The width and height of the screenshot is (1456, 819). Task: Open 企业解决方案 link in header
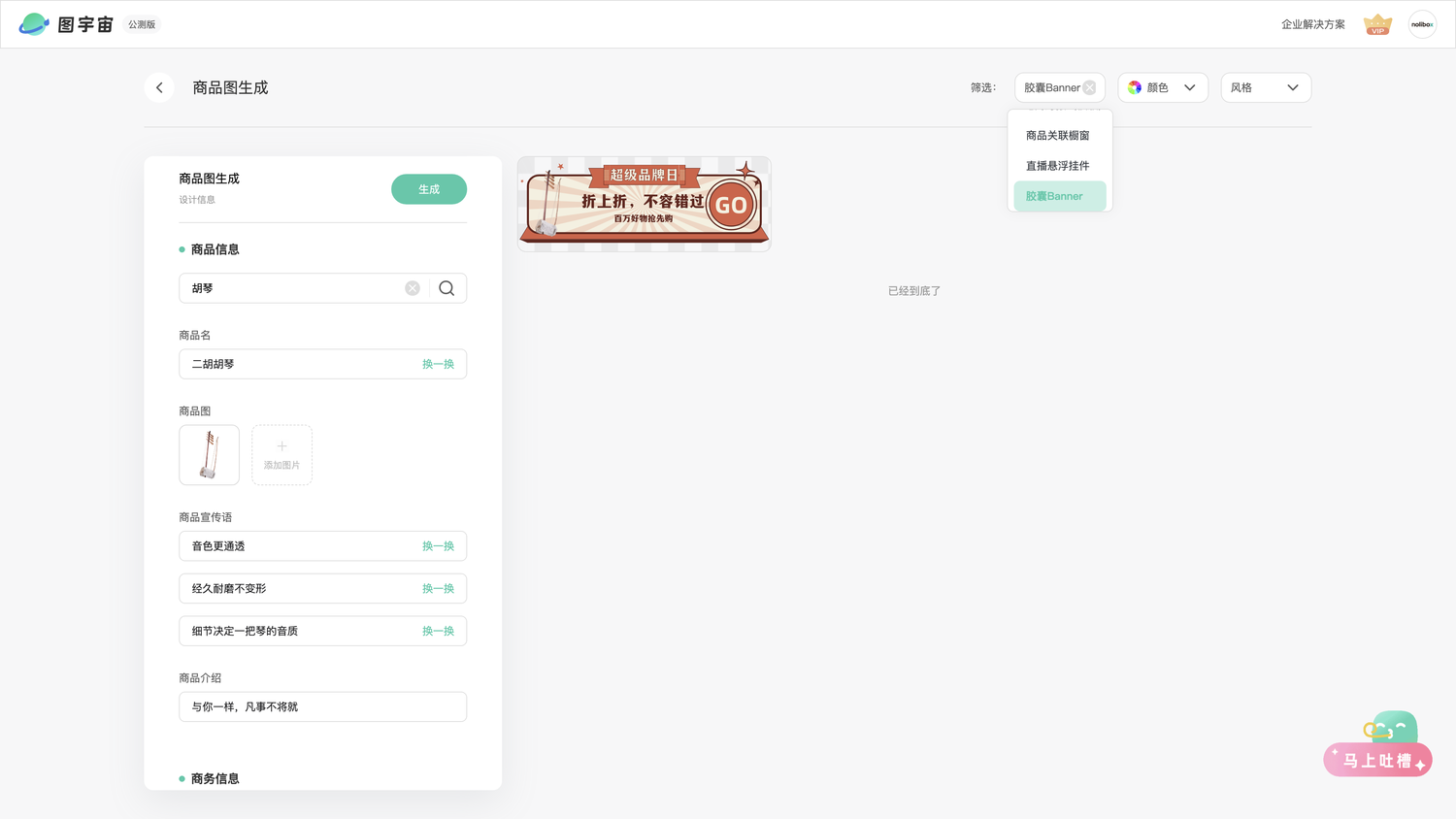tap(1313, 24)
